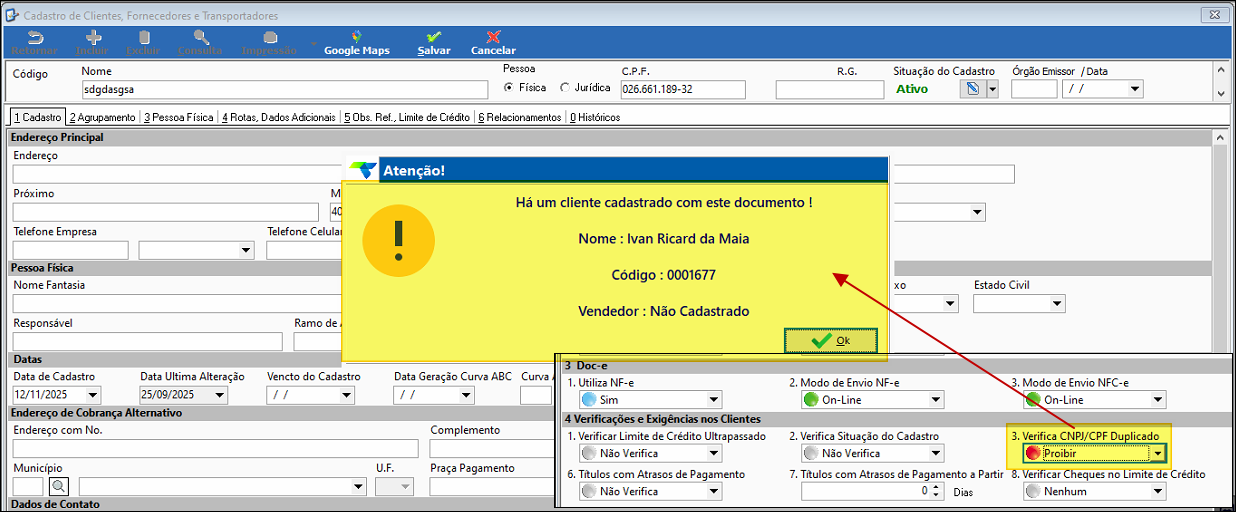
Task: Switch to the 3 Pessoa Física tab
Action: [x=178, y=117]
